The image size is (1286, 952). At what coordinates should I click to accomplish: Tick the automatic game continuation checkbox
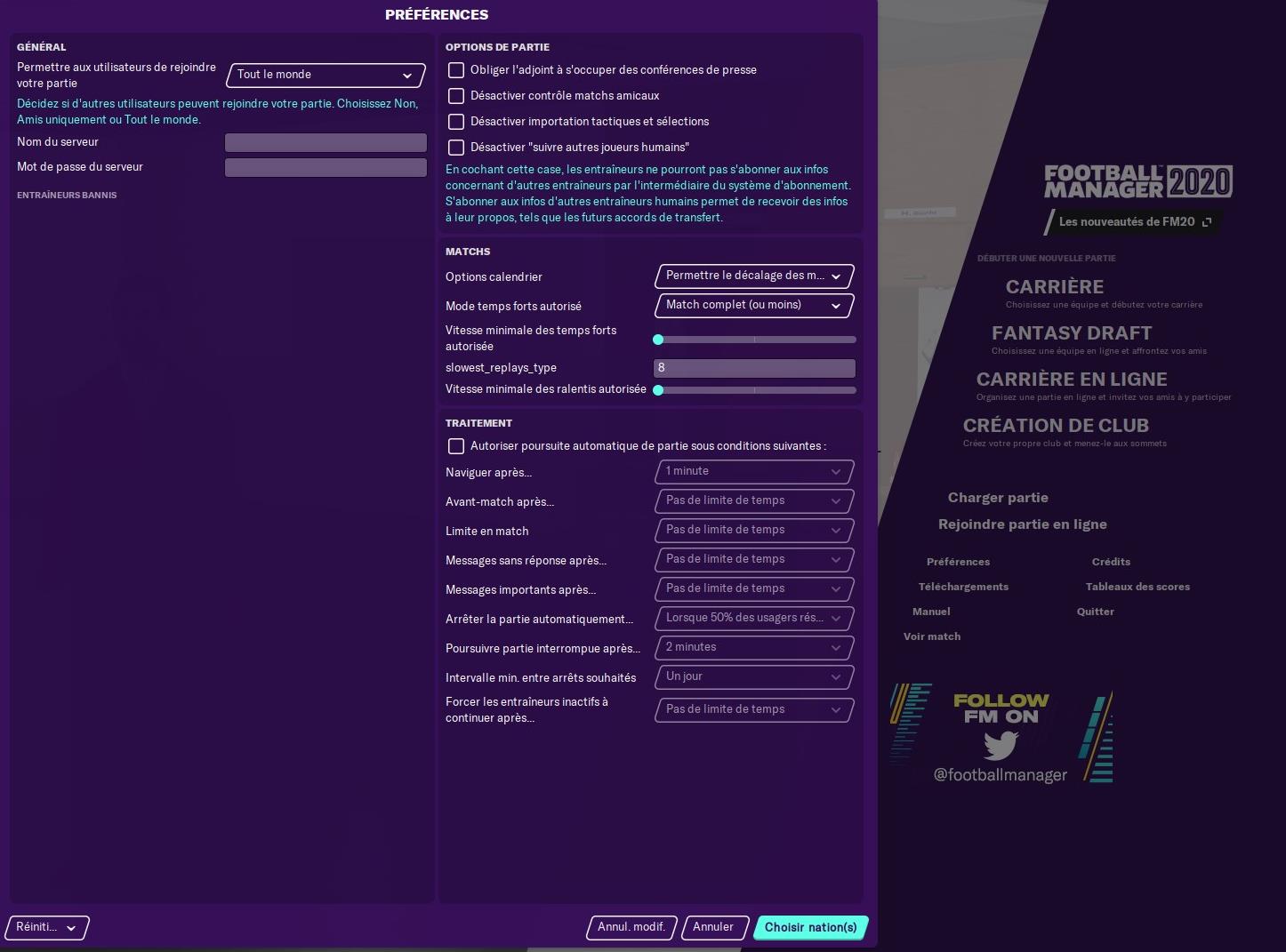456,446
